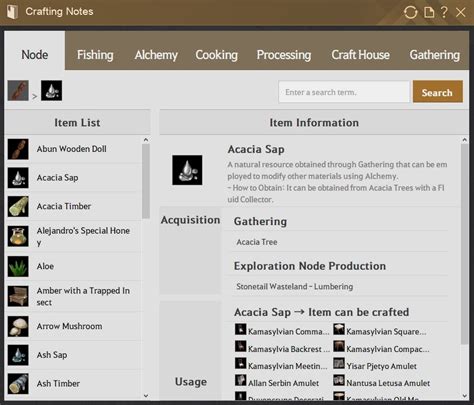Open Kamasylvia Backrest craftable item
This screenshot has width=474, height=405.
pyautogui.click(x=289, y=349)
